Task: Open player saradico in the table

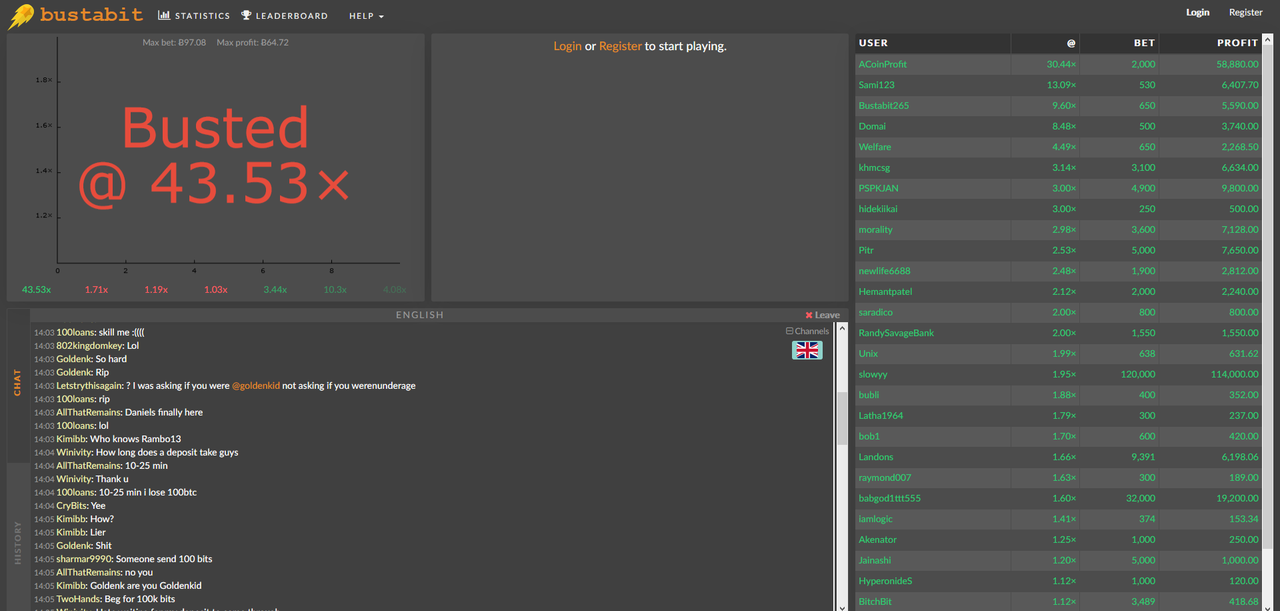Action: point(877,312)
